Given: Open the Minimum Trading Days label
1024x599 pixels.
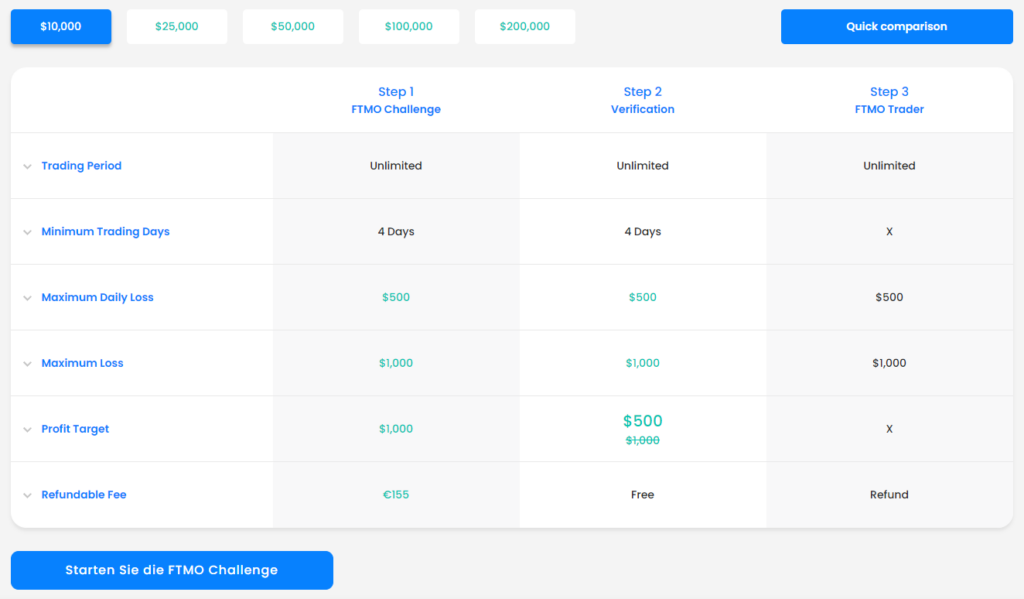Looking at the screenshot, I should point(105,232).
